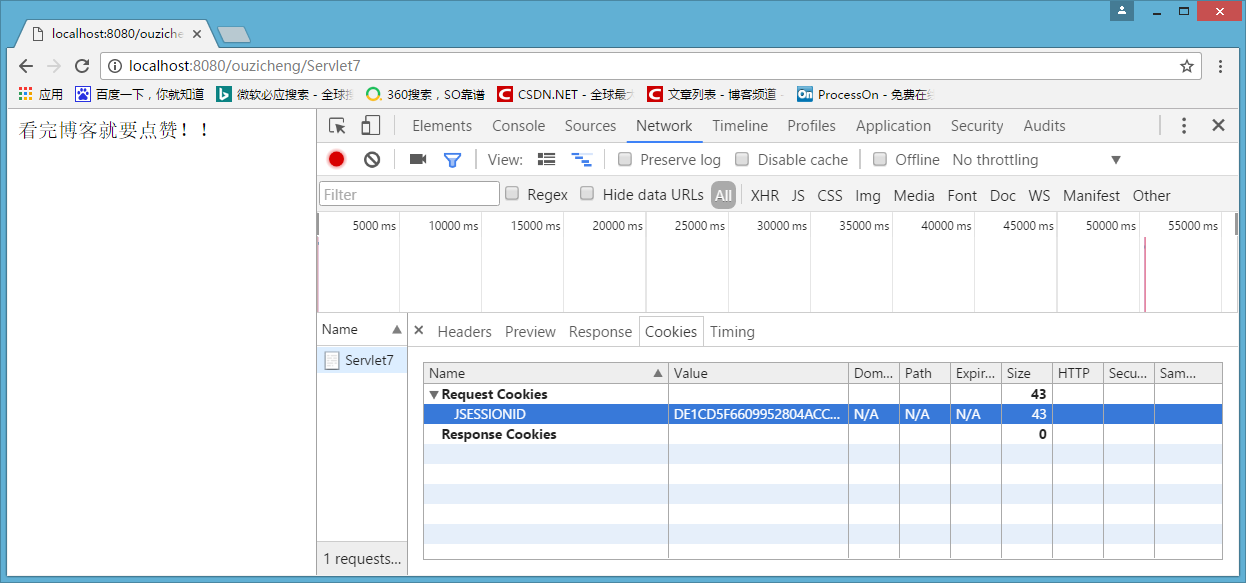Open the Chrome user profile button
Screen dimensions: 1246x583
point(1122,11)
